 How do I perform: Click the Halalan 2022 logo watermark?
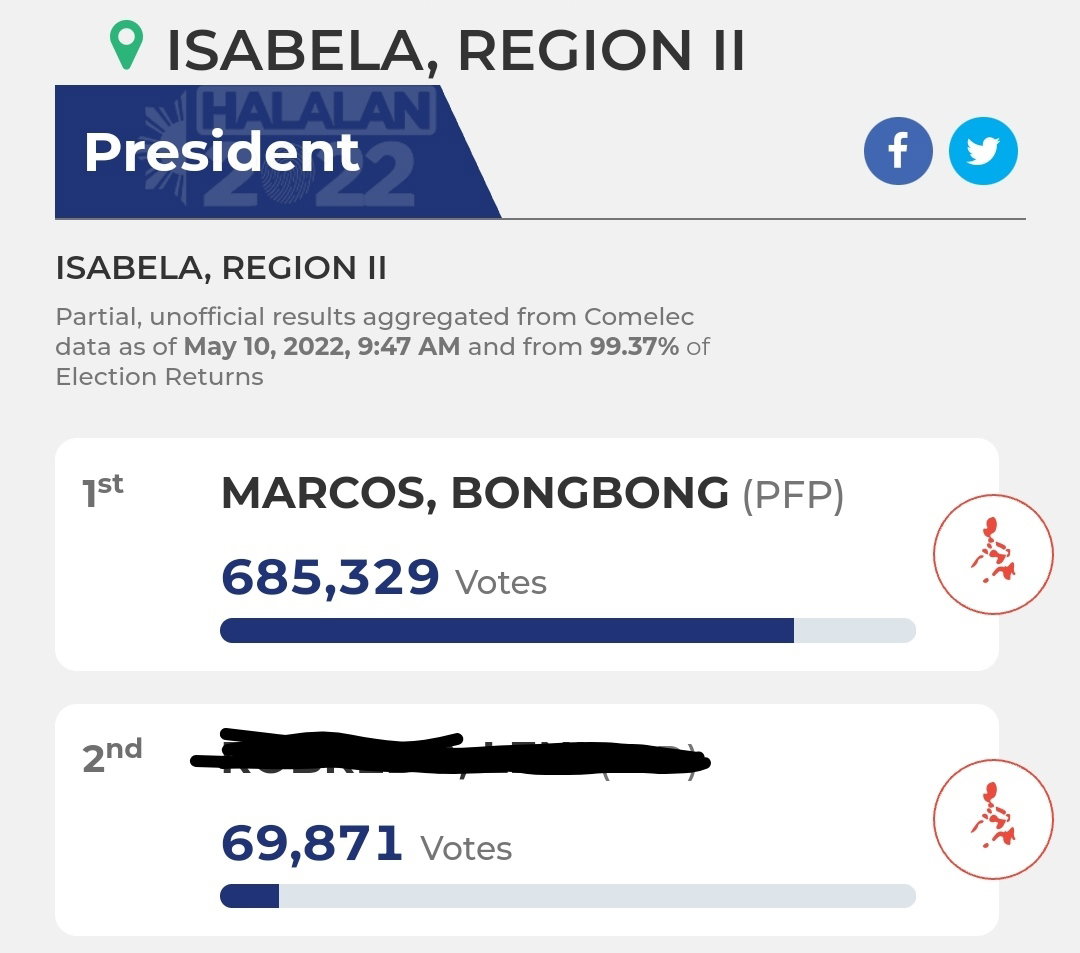pyautogui.click(x=289, y=148)
